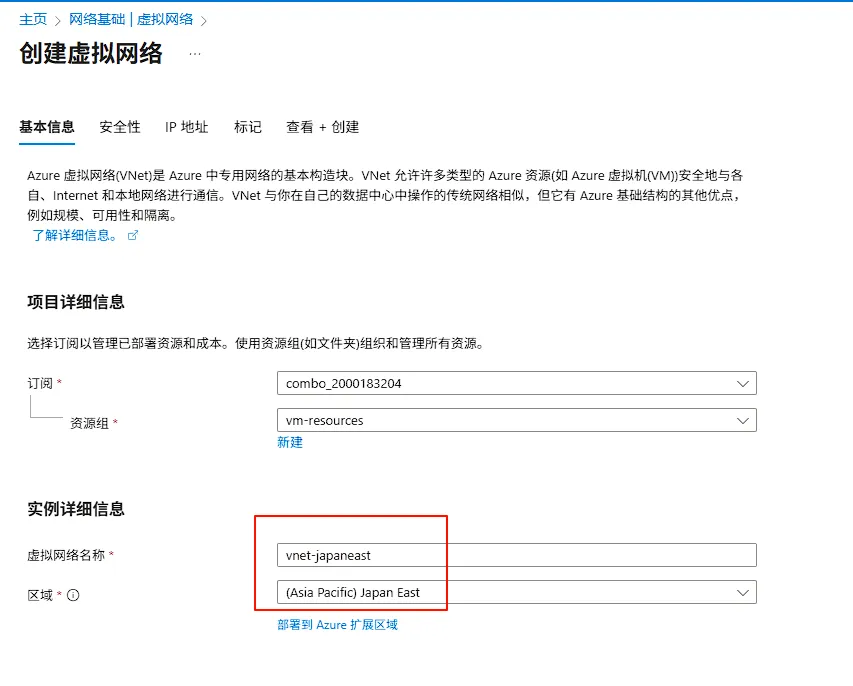The width and height of the screenshot is (853, 686).
Task: Open the IP 地址 tab
Action: tap(187, 127)
